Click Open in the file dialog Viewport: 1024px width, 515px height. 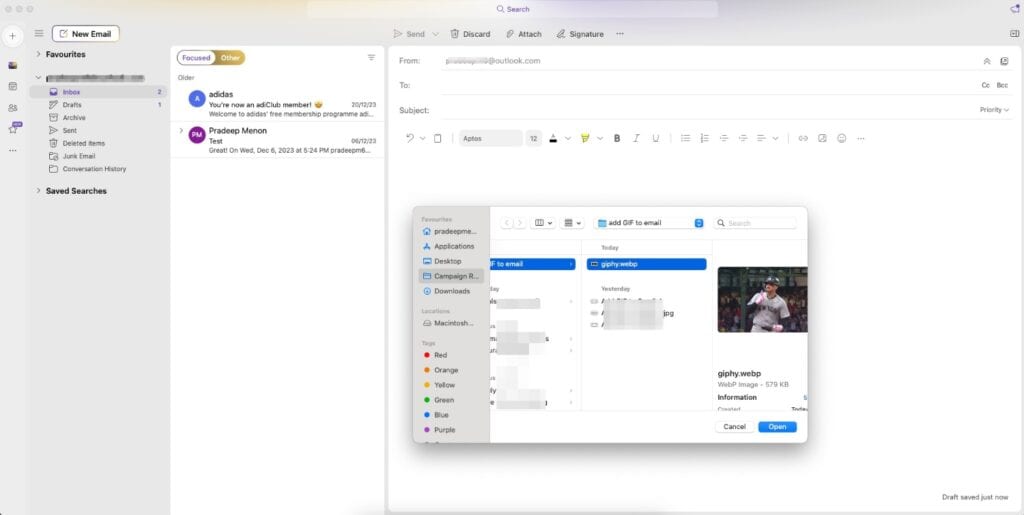click(x=777, y=427)
